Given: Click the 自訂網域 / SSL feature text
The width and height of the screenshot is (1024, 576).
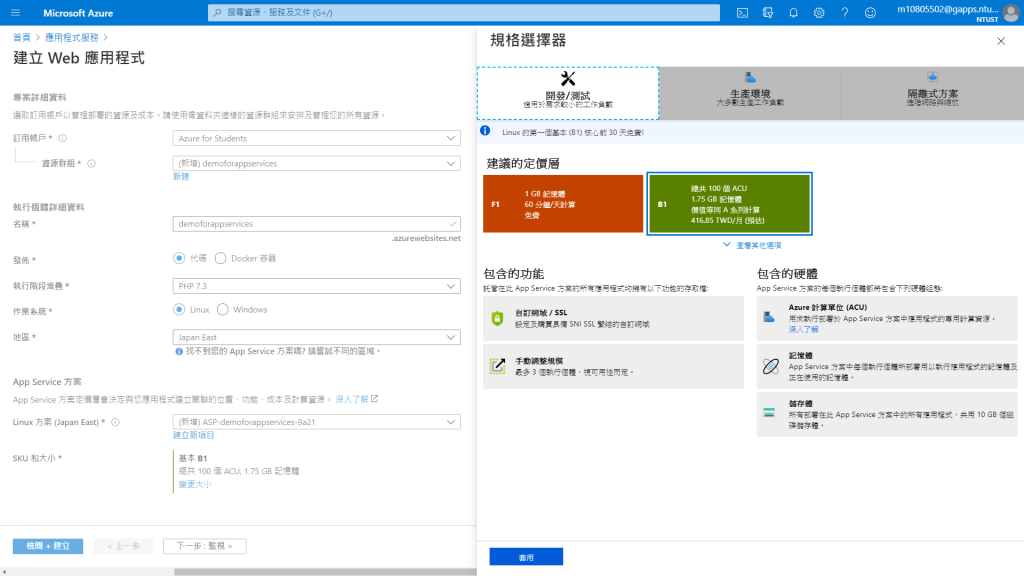Looking at the screenshot, I should 541,313.
